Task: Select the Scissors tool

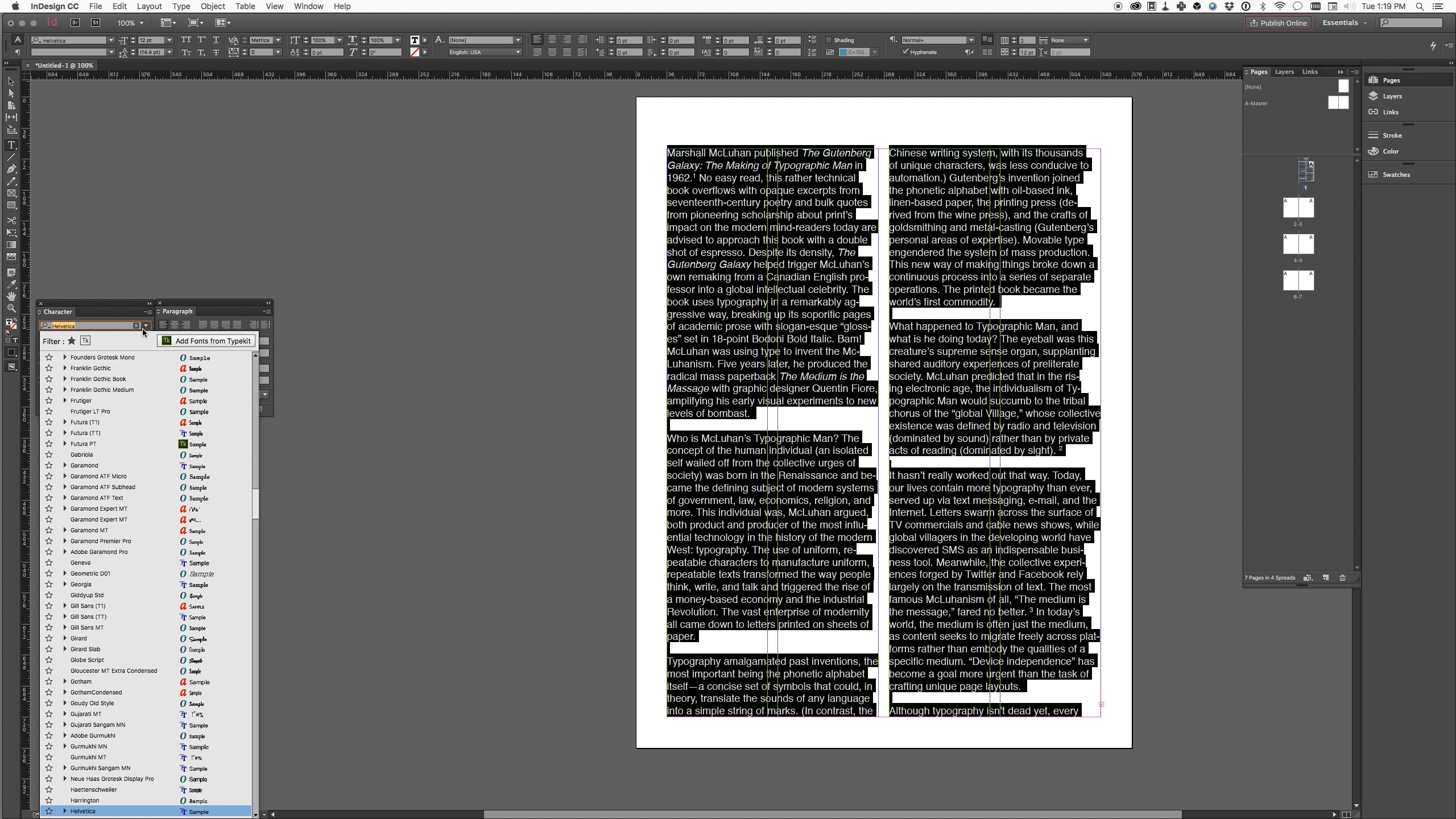Action: tap(11, 220)
